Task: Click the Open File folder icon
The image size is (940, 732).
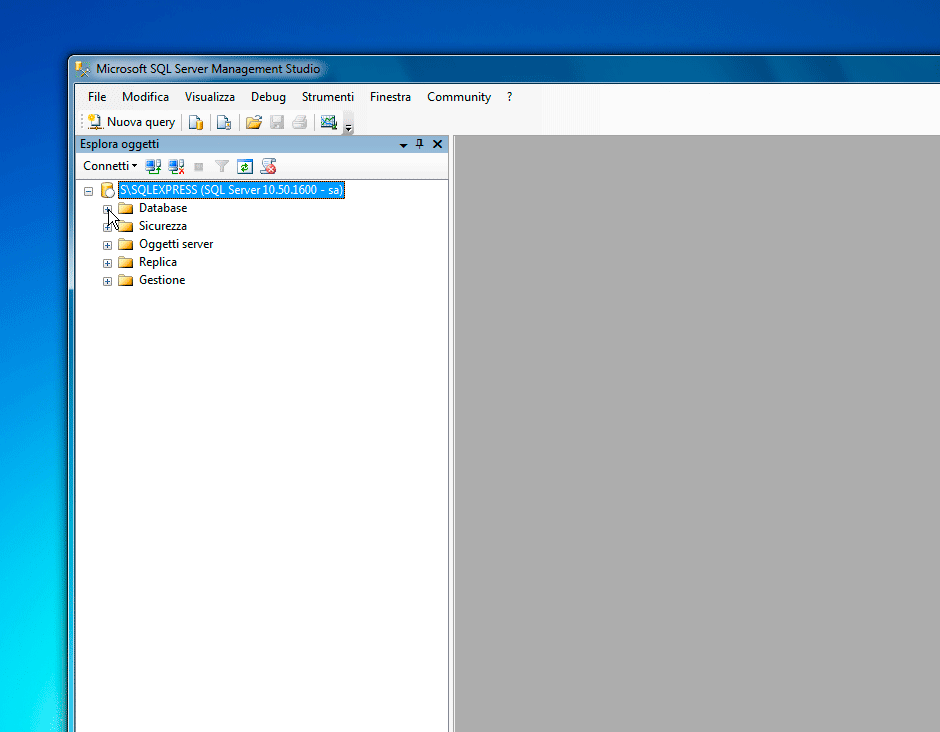Action: pyautogui.click(x=254, y=122)
